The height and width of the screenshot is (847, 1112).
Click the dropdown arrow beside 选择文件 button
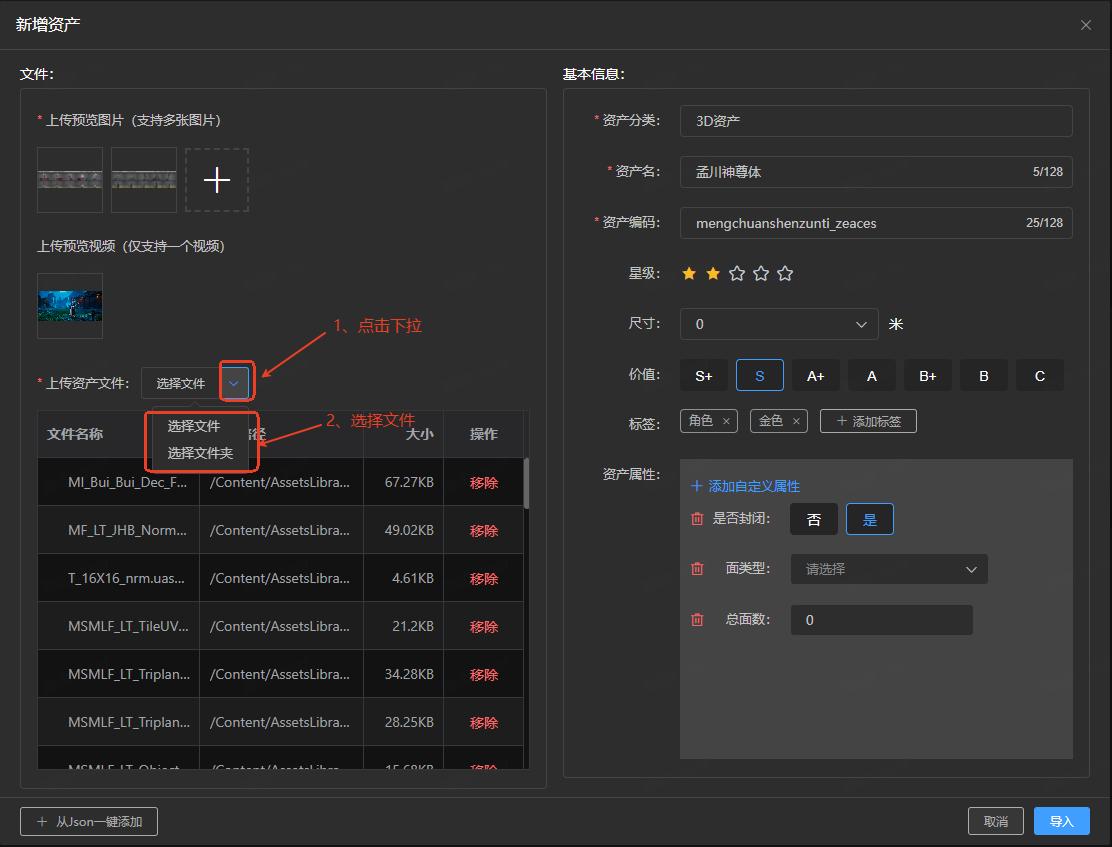[x=234, y=383]
